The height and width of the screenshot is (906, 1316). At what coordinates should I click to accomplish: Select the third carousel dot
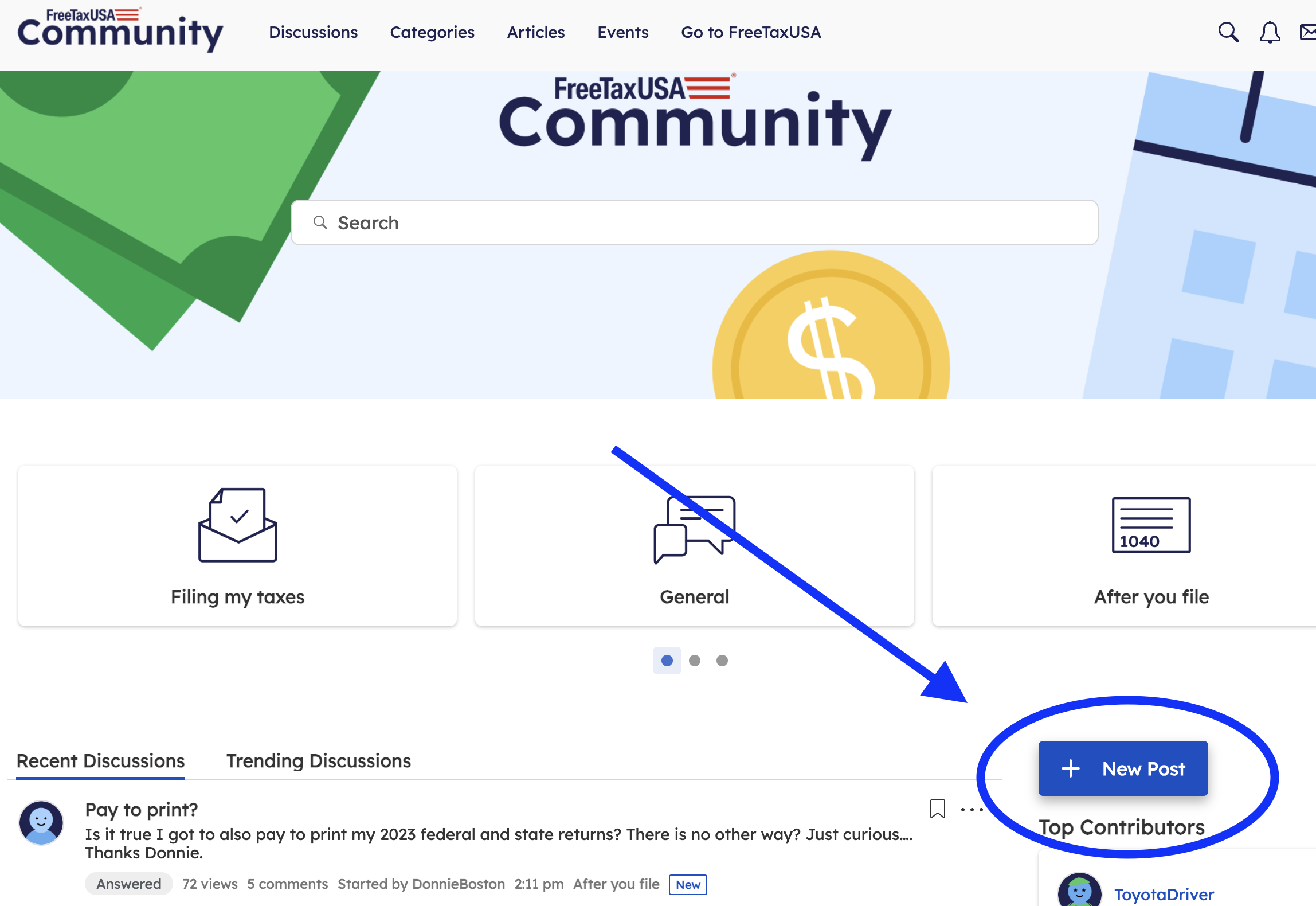tap(722, 661)
